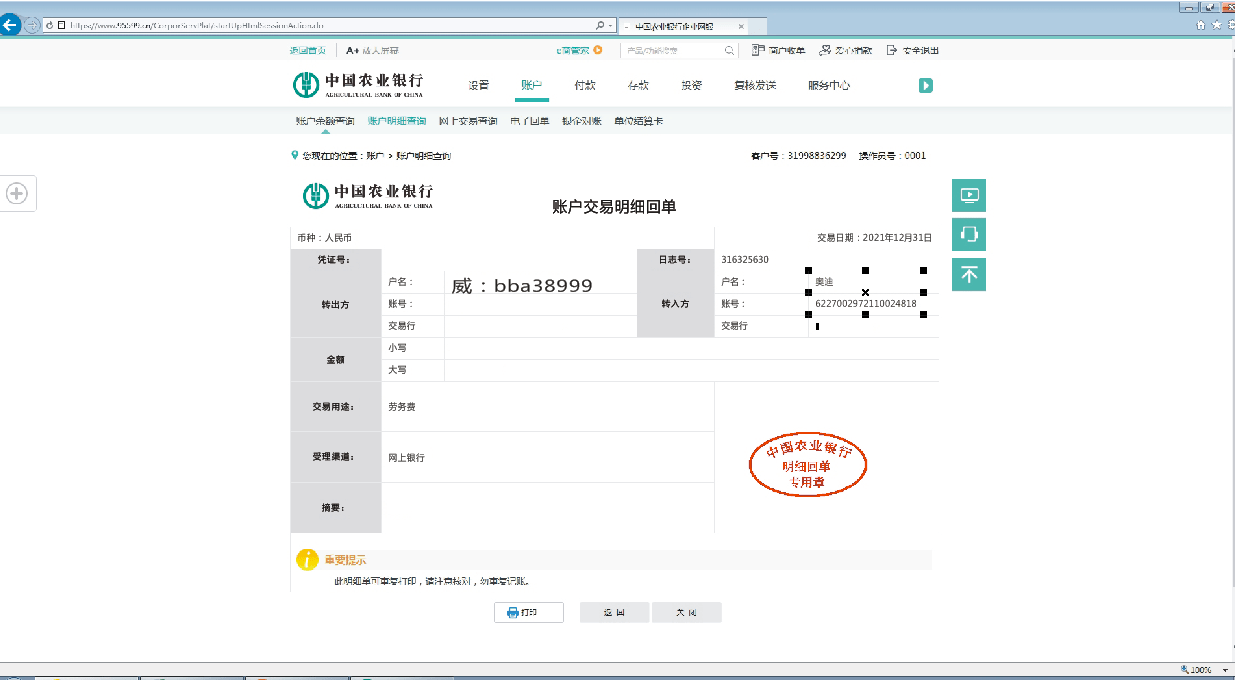This screenshot has height=680, width=1235.
Task: Expand the circular plus icon on the left edge
Action: coord(17,194)
